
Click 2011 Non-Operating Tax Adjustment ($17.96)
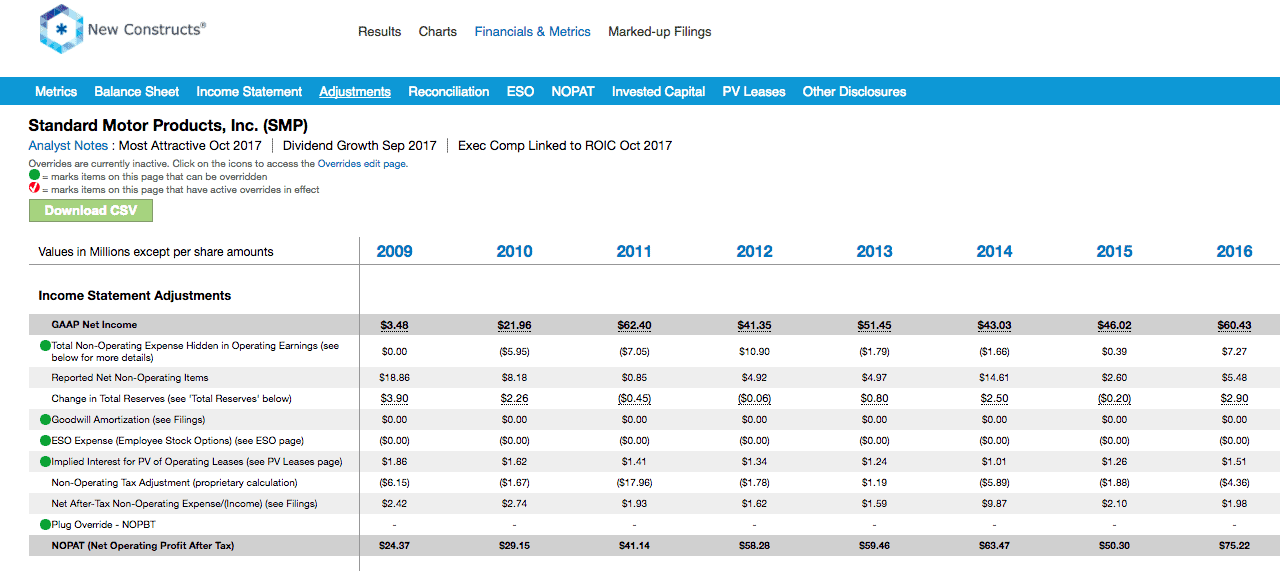(x=634, y=483)
